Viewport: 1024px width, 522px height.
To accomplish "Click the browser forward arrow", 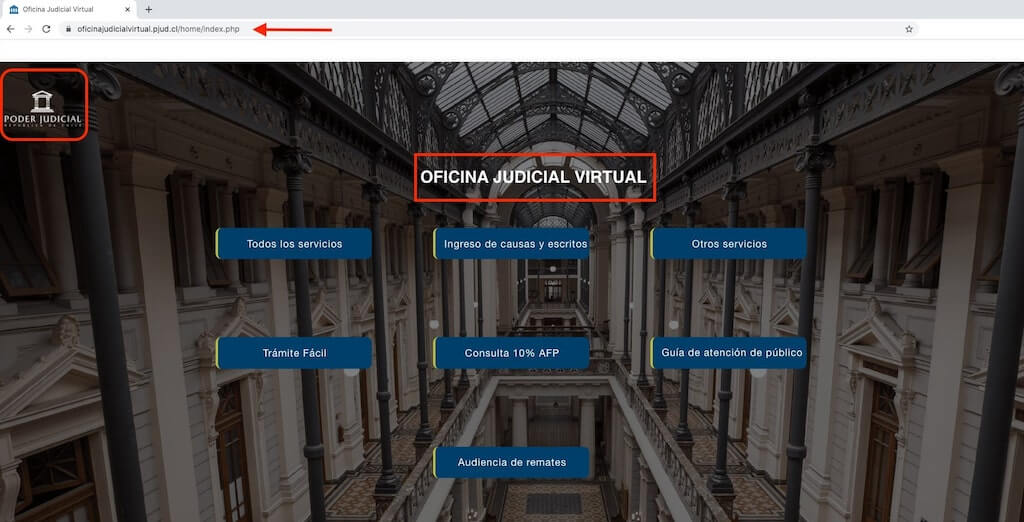I will [x=28, y=29].
